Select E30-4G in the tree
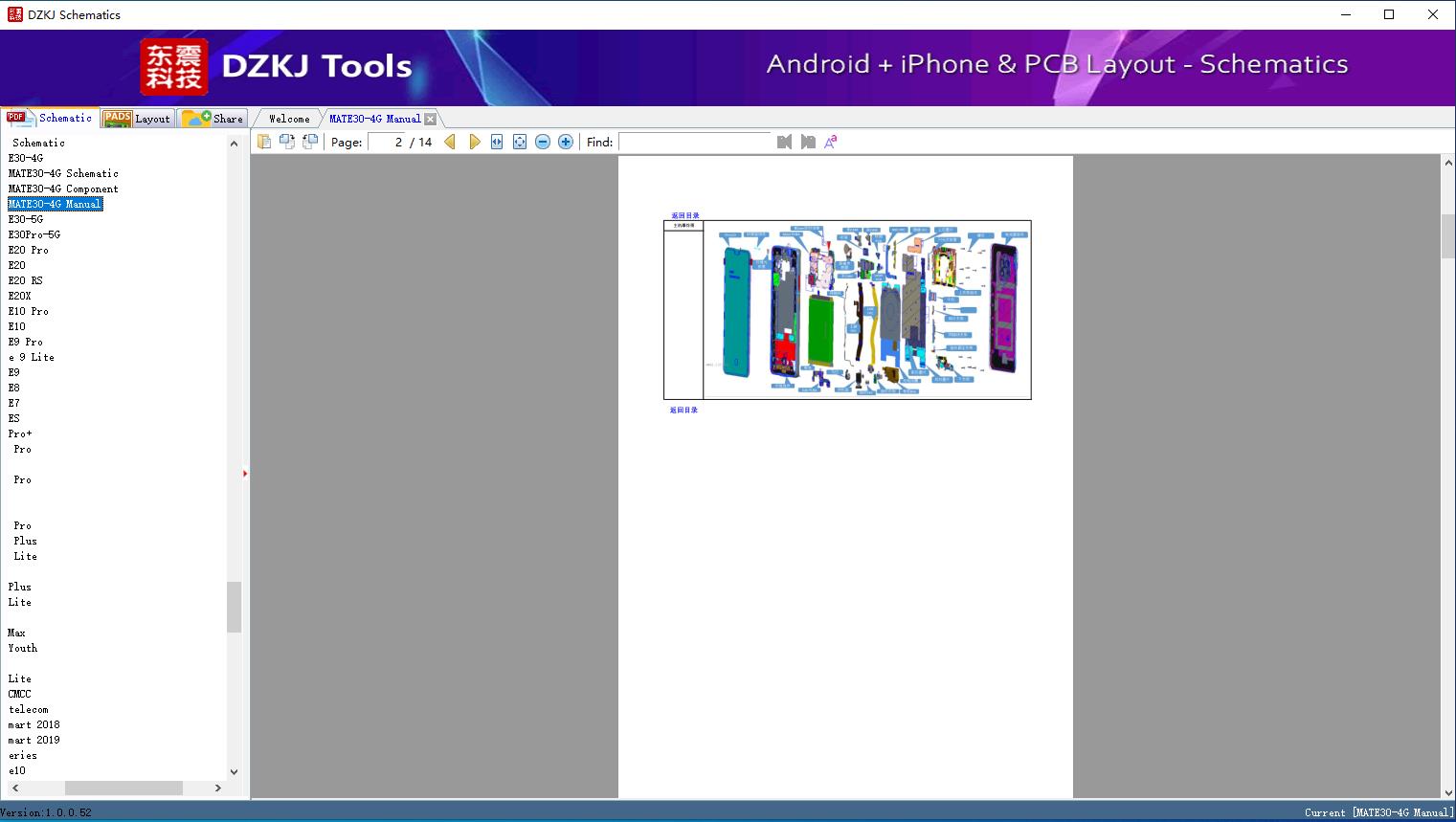 tap(26, 158)
